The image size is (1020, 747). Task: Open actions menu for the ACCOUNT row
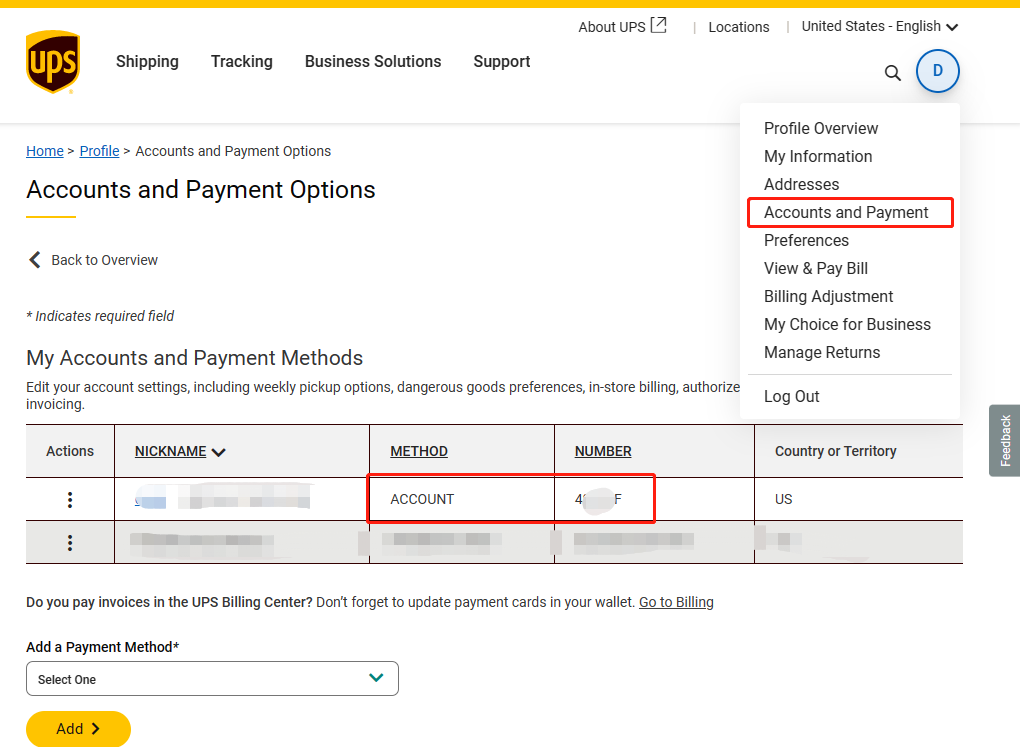[x=70, y=499]
